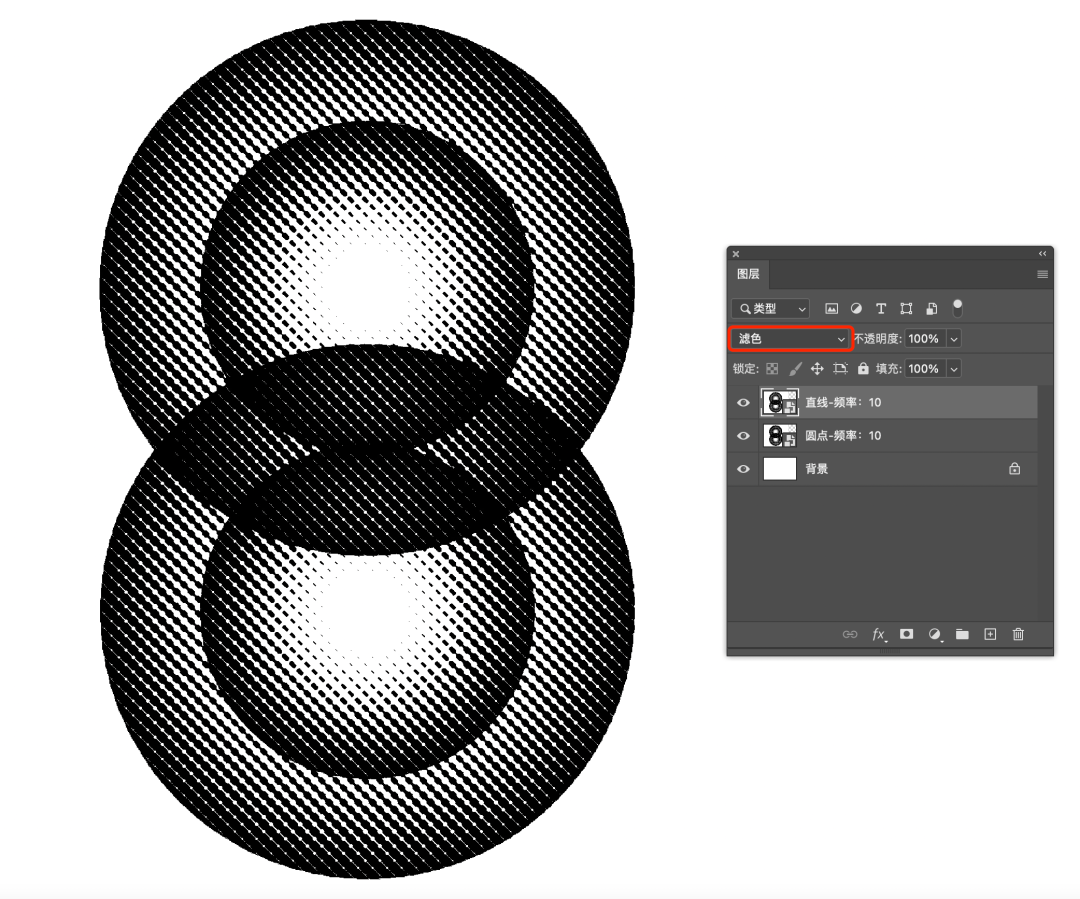Filter layers by type (T) layers
This screenshot has width=1080, height=899.
point(881,309)
